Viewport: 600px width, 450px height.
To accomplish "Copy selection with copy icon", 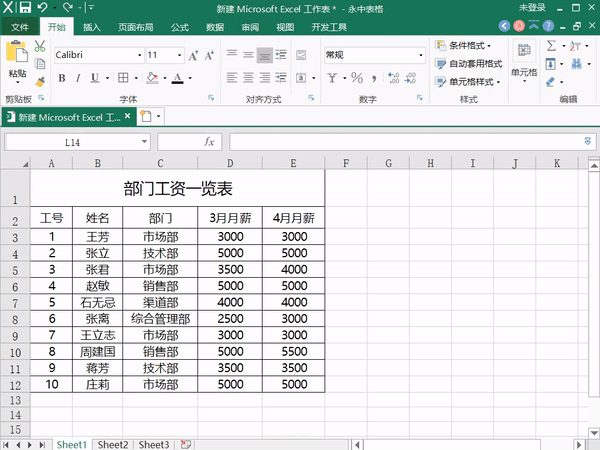I will [x=40, y=63].
